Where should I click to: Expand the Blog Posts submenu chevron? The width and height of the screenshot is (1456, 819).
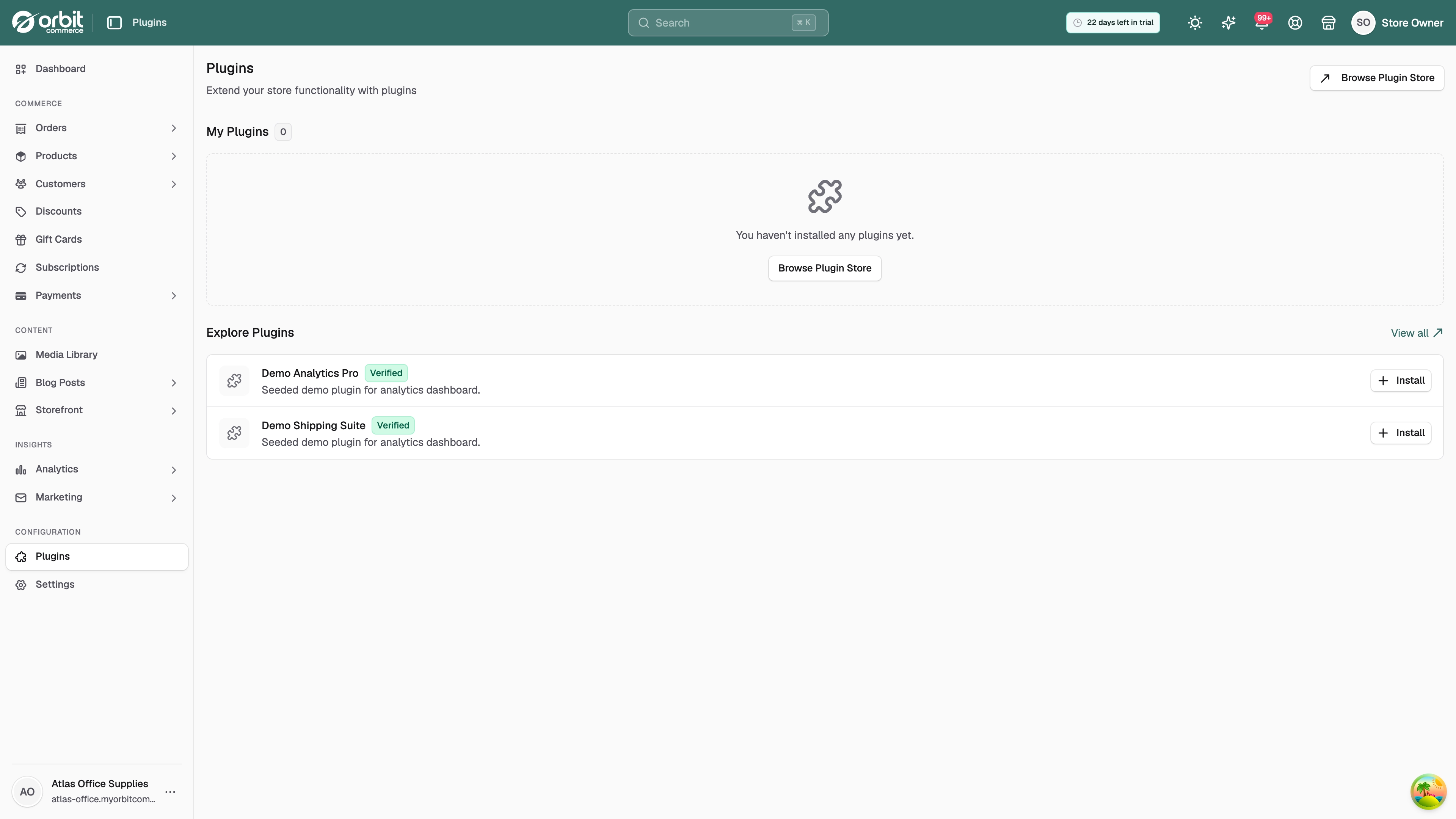tap(174, 383)
